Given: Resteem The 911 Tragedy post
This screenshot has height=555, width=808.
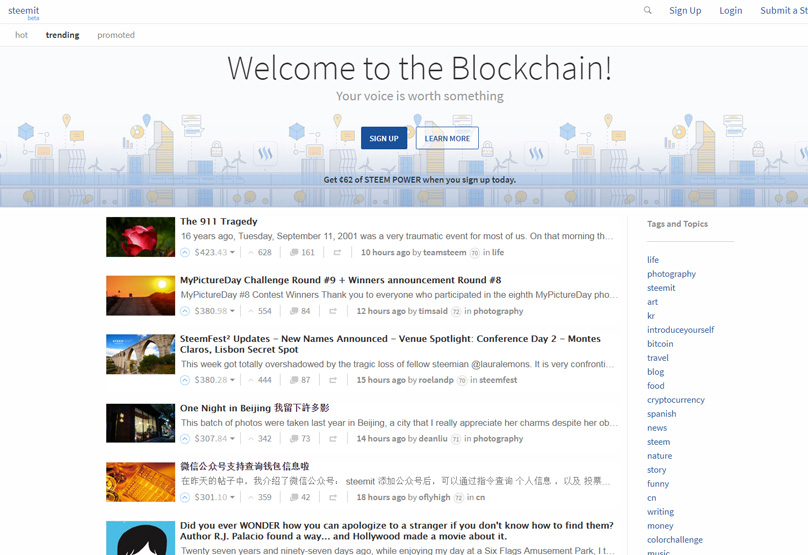Looking at the screenshot, I should tap(337, 253).
